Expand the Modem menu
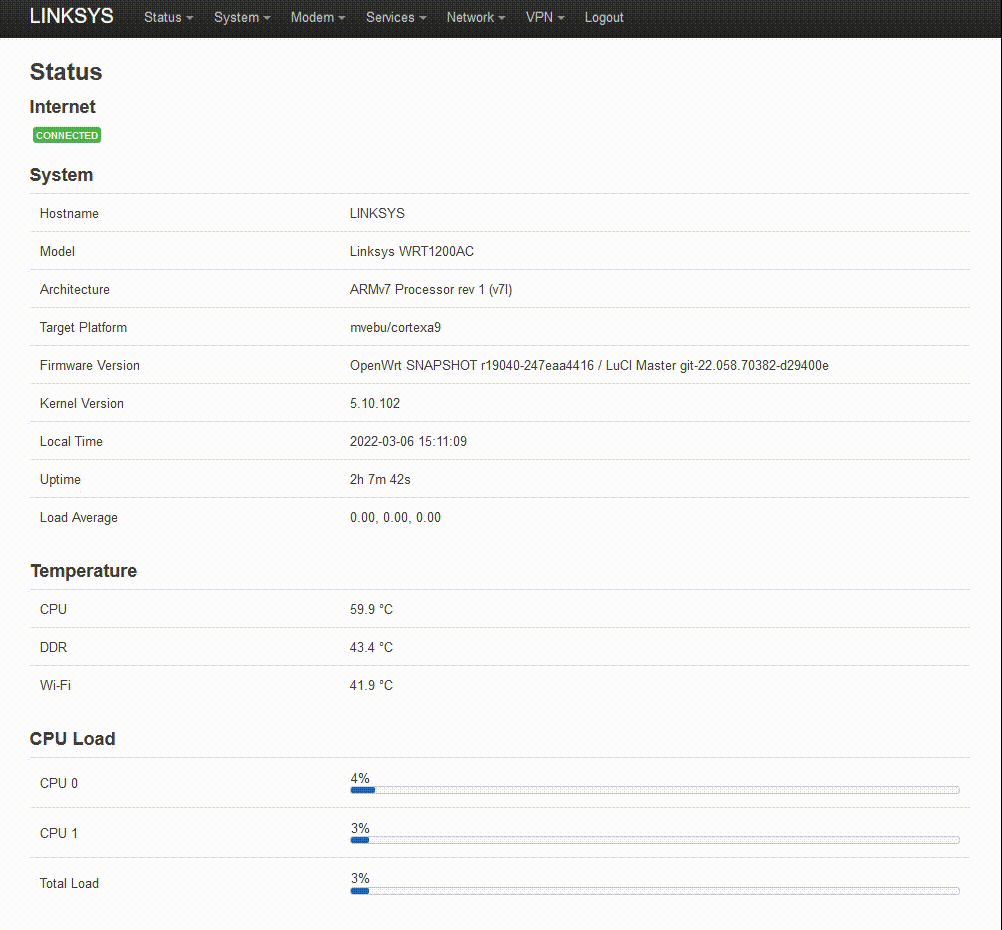 tap(318, 17)
